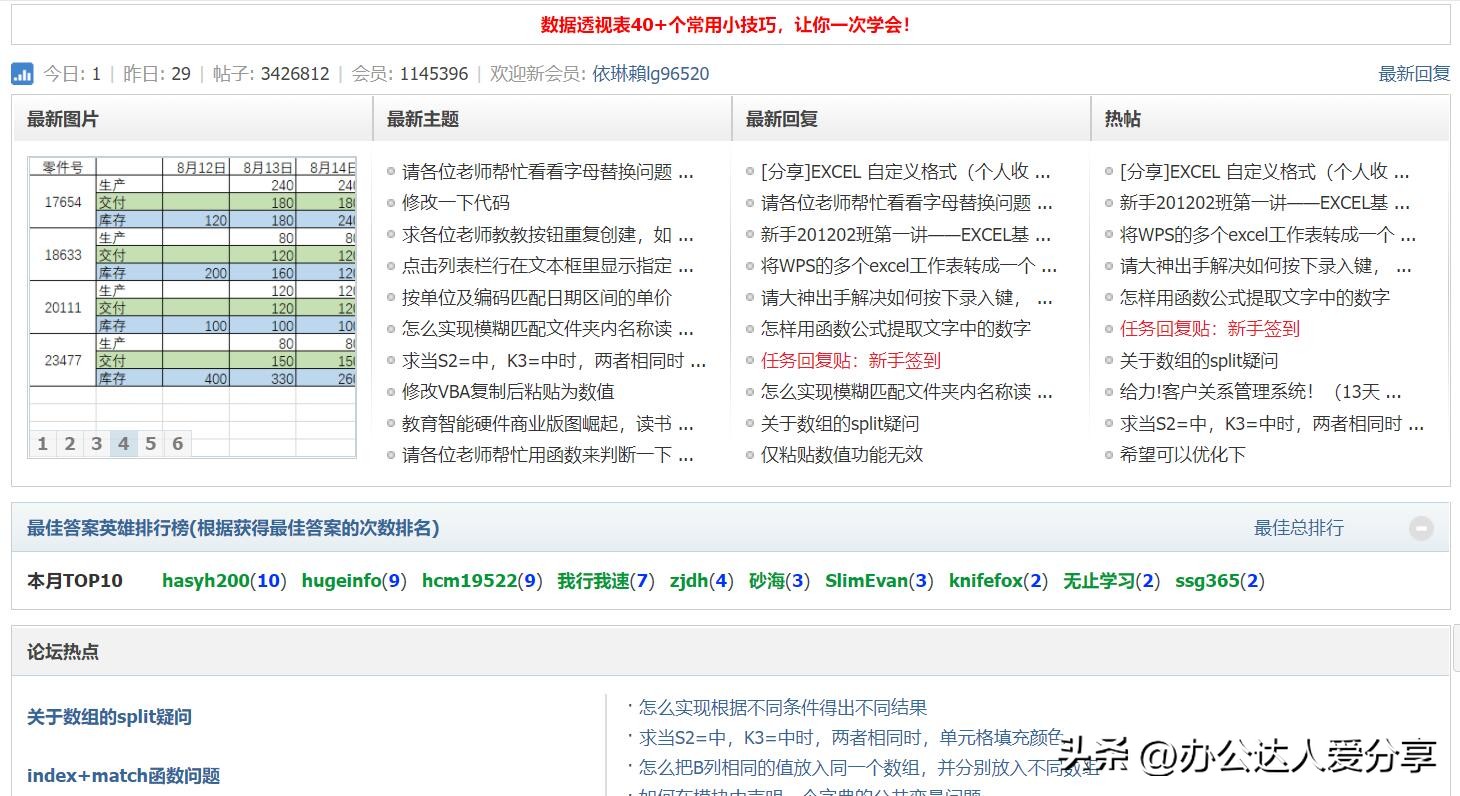Screen dimensions: 1460x796
Task: Open the 修改一下代码 topic
Action: pyautogui.click(x=453, y=203)
